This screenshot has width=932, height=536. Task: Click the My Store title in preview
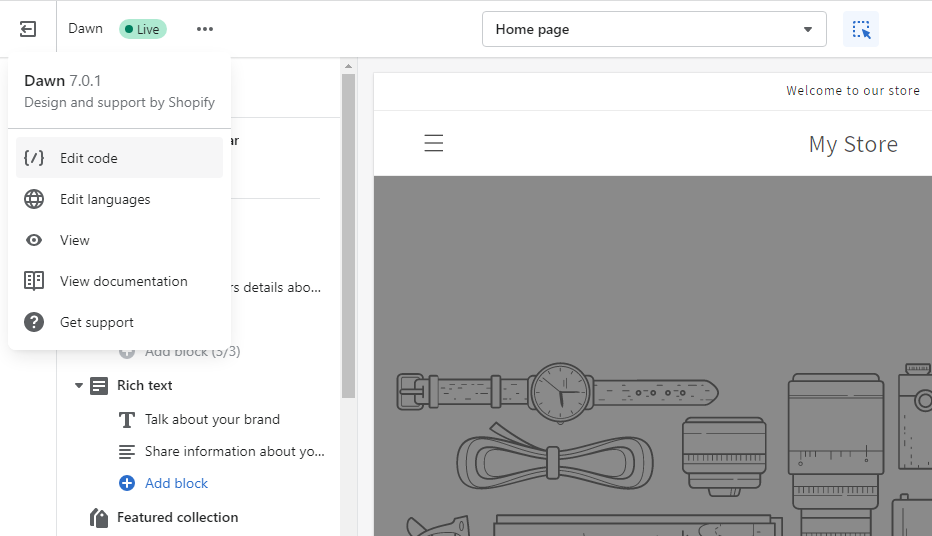point(852,144)
